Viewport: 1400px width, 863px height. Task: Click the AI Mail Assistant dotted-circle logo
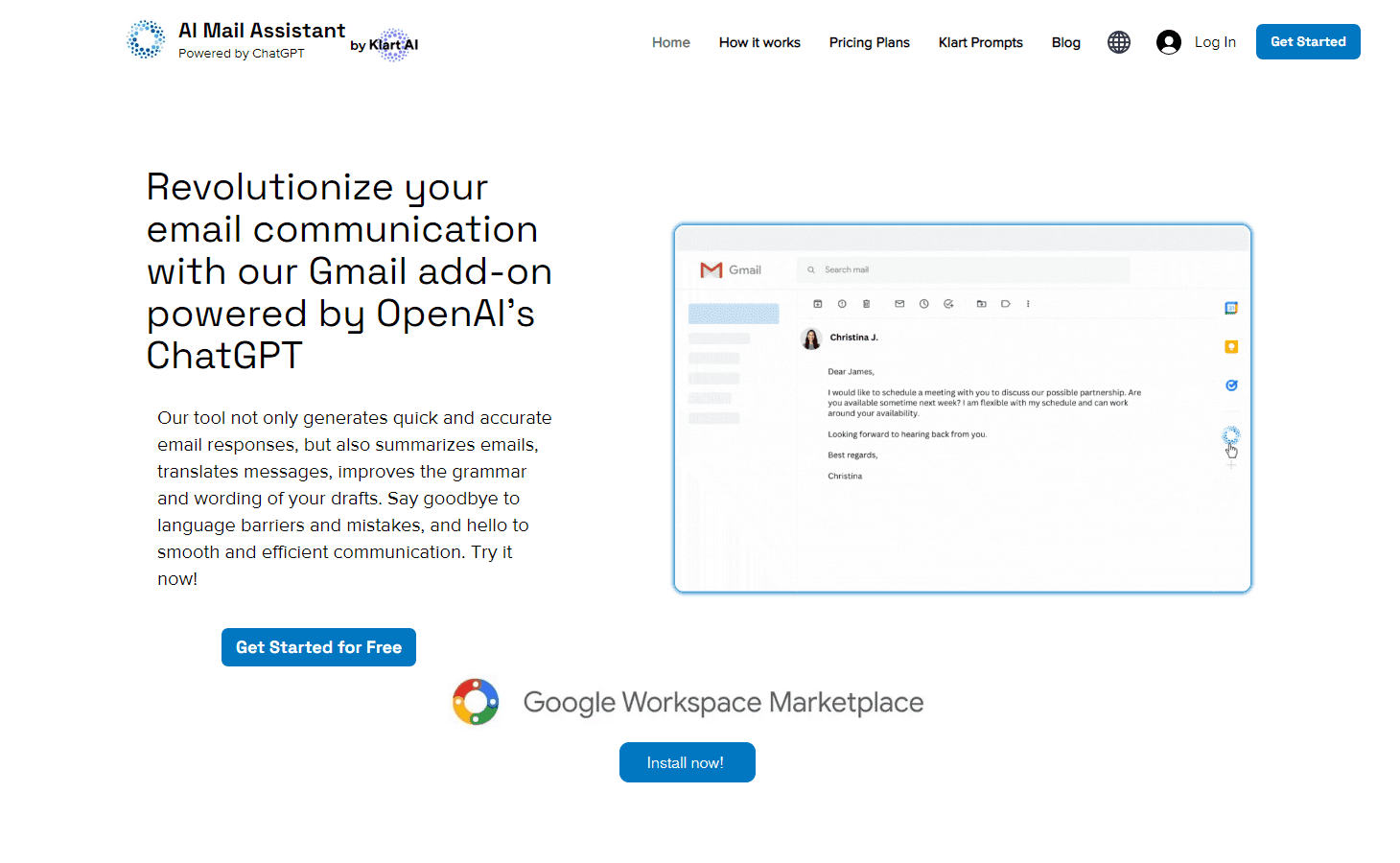click(x=146, y=40)
